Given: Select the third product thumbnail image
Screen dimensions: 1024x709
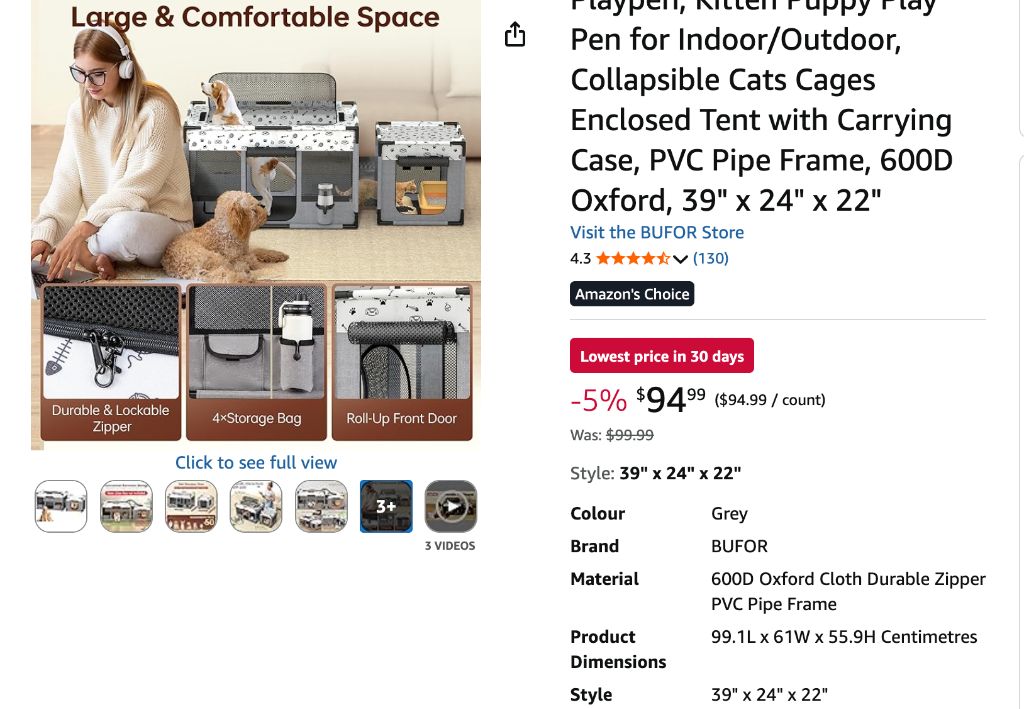Looking at the screenshot, I should point(191,506).
